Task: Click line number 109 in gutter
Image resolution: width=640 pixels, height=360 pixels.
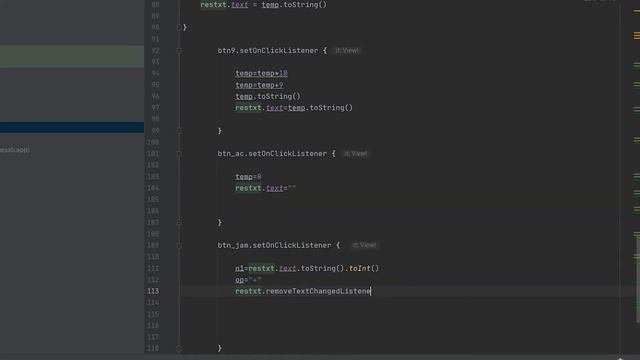Action: click(153, 245)
